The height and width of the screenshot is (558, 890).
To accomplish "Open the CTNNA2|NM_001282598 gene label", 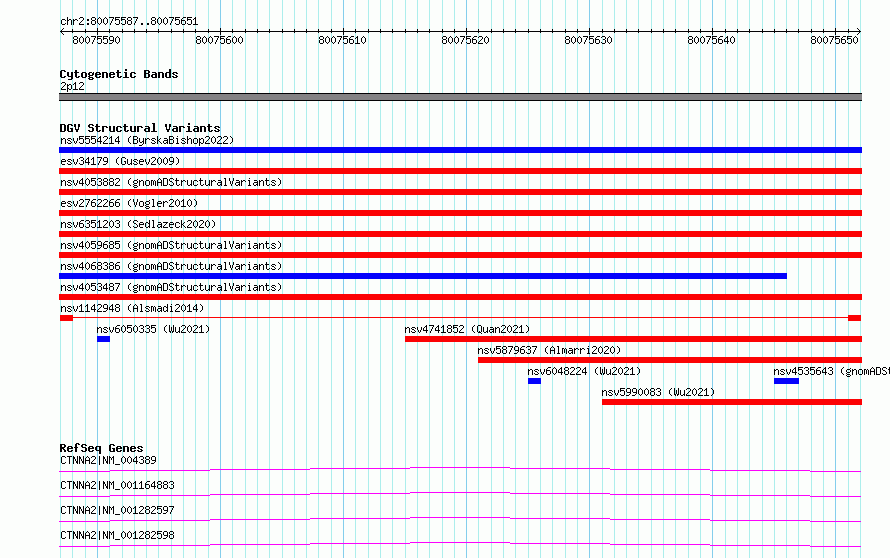I will (117, 535).
